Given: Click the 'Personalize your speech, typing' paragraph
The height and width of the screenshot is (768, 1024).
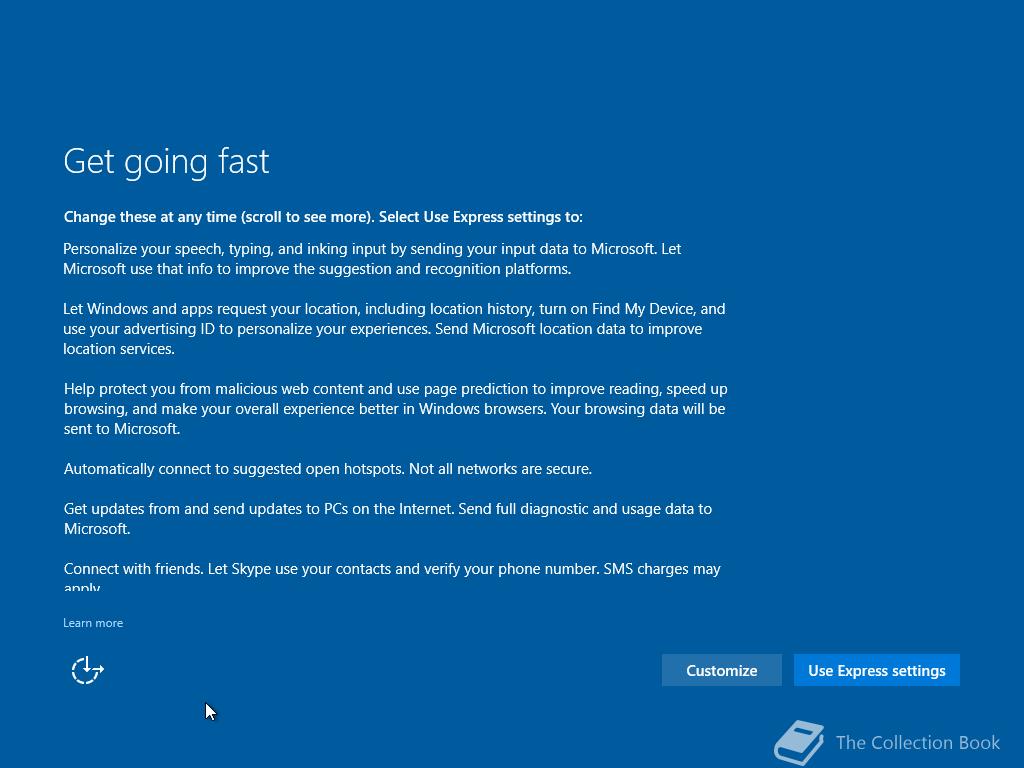Looking at the screenshot, I should point(372,259).
